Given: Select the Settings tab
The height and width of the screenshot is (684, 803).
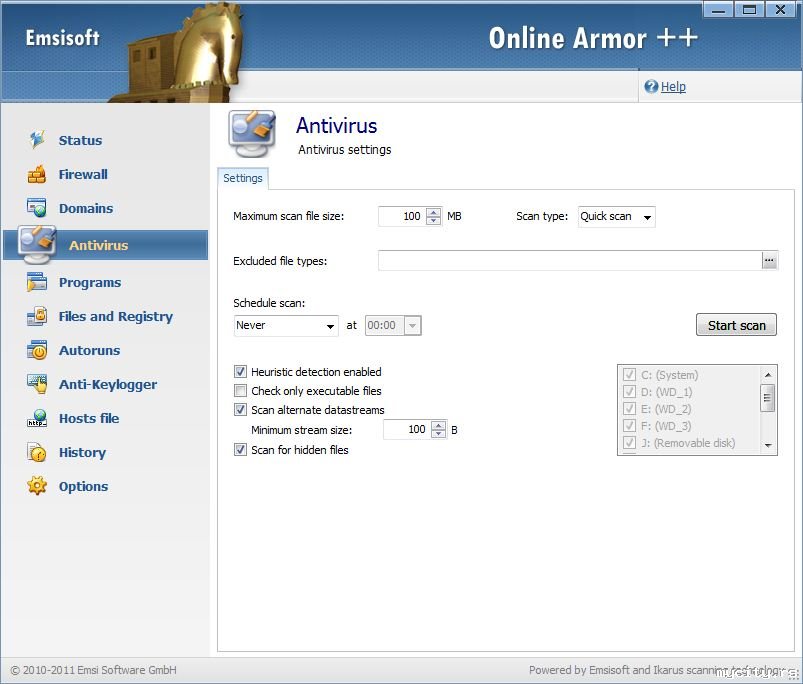Looking at the screenshot, I should tap(243, 178).
